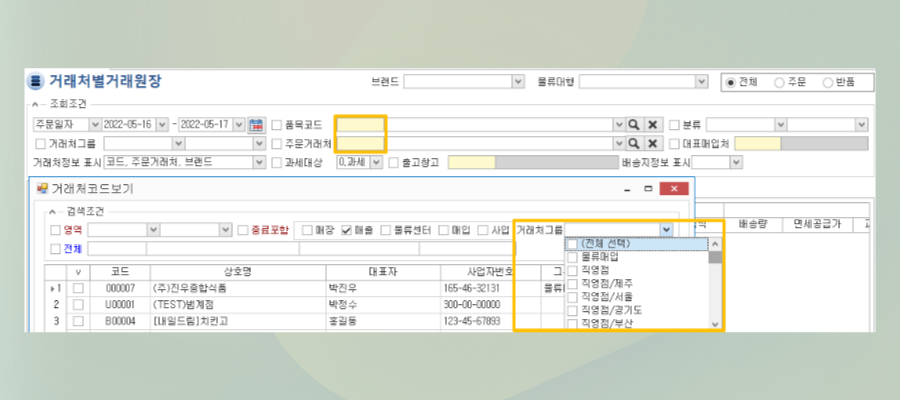900x400 pixels.
Task: Tick the red 영역 checkbox
Action: point(55,230)
